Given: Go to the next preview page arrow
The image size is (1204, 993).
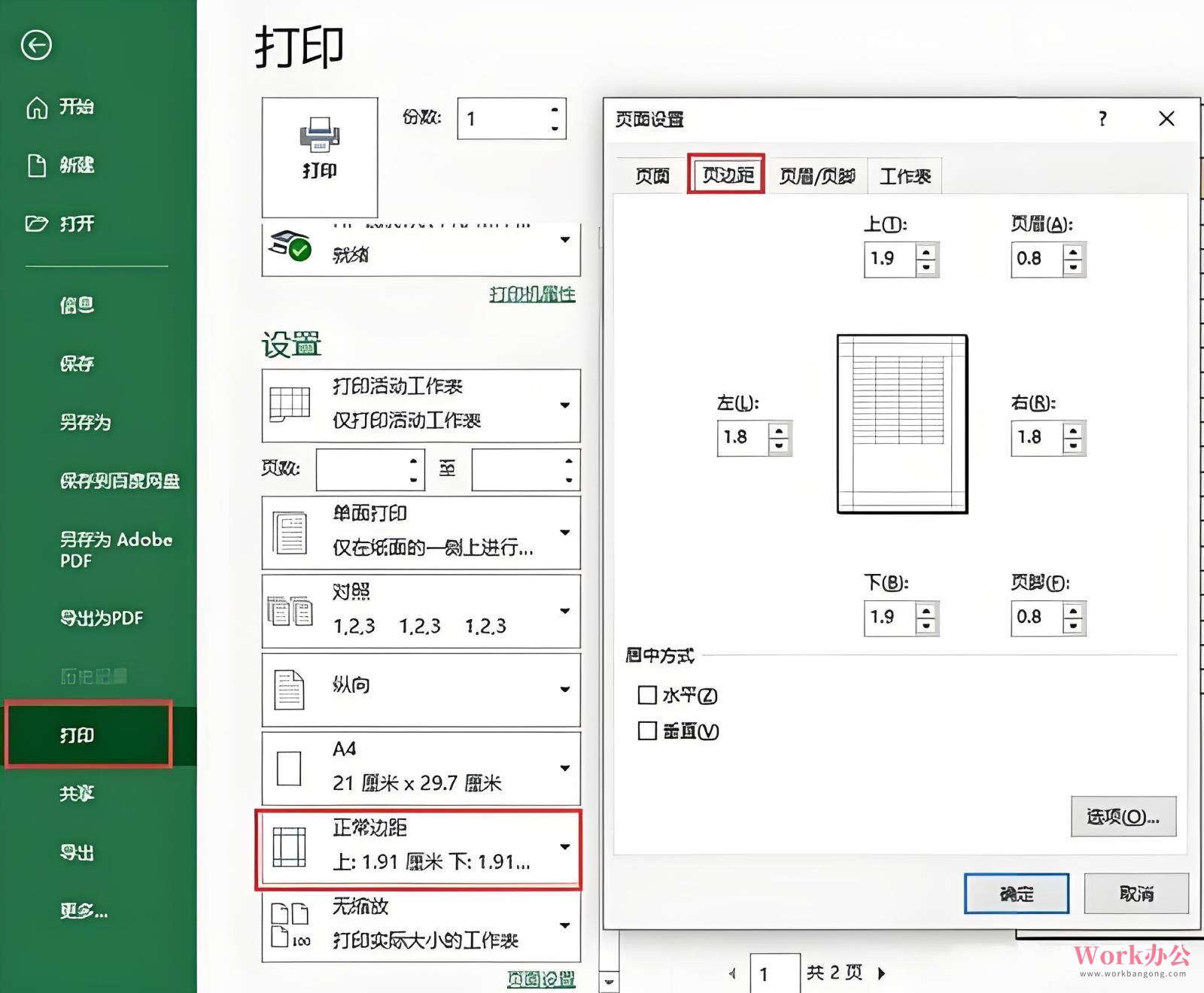Looking at the screenshot, I should point(882,973).
